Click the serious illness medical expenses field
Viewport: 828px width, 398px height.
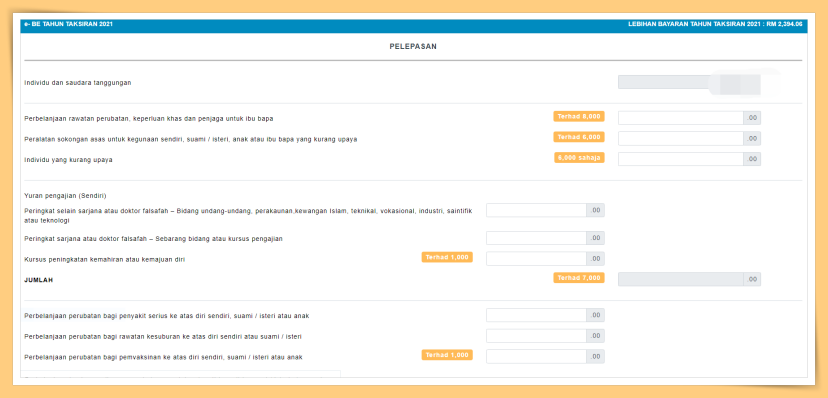click(x=536, y=315)
